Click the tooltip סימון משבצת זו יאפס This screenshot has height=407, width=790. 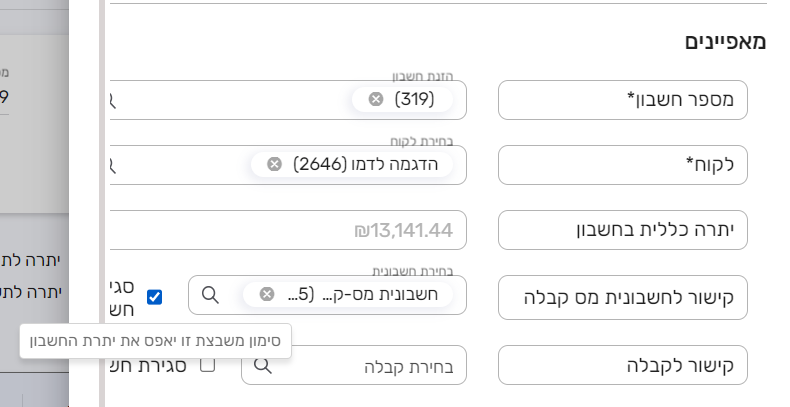(155, 341)
